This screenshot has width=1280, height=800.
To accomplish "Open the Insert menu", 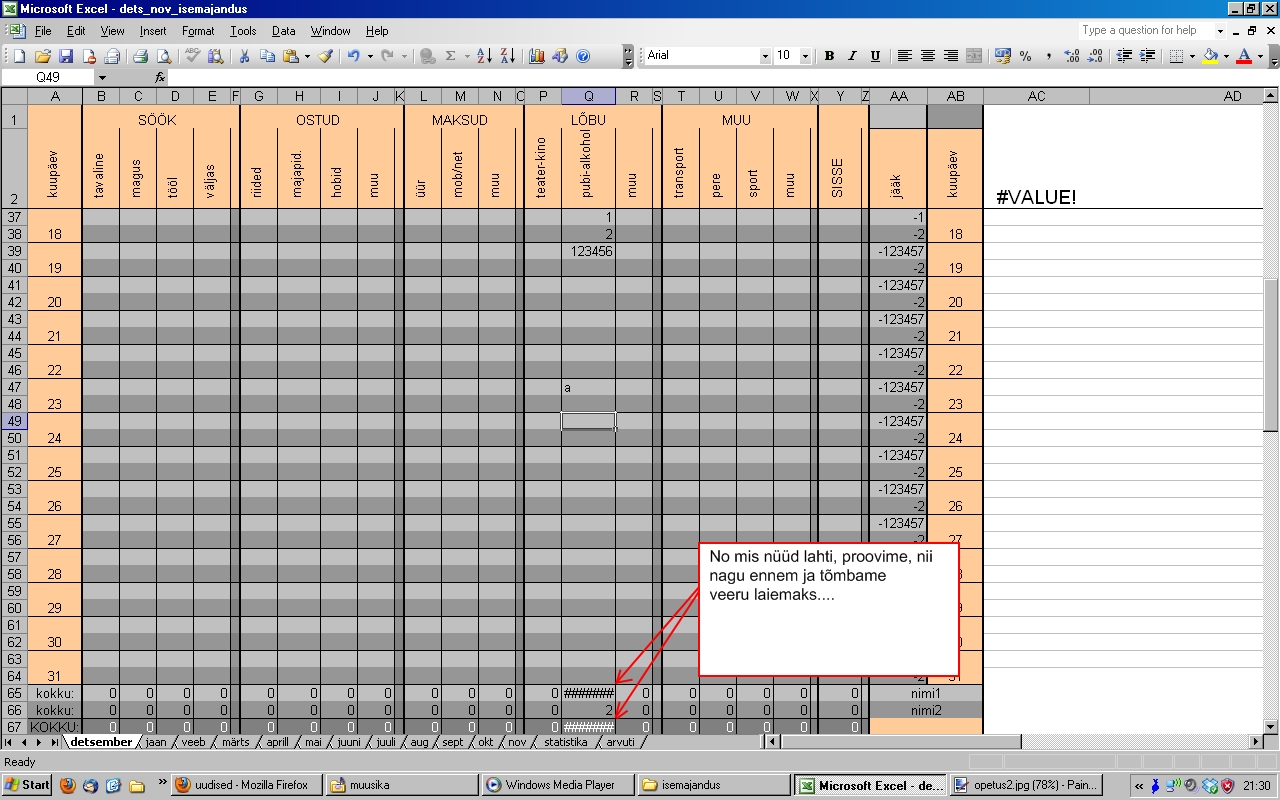I will [153, 31].
